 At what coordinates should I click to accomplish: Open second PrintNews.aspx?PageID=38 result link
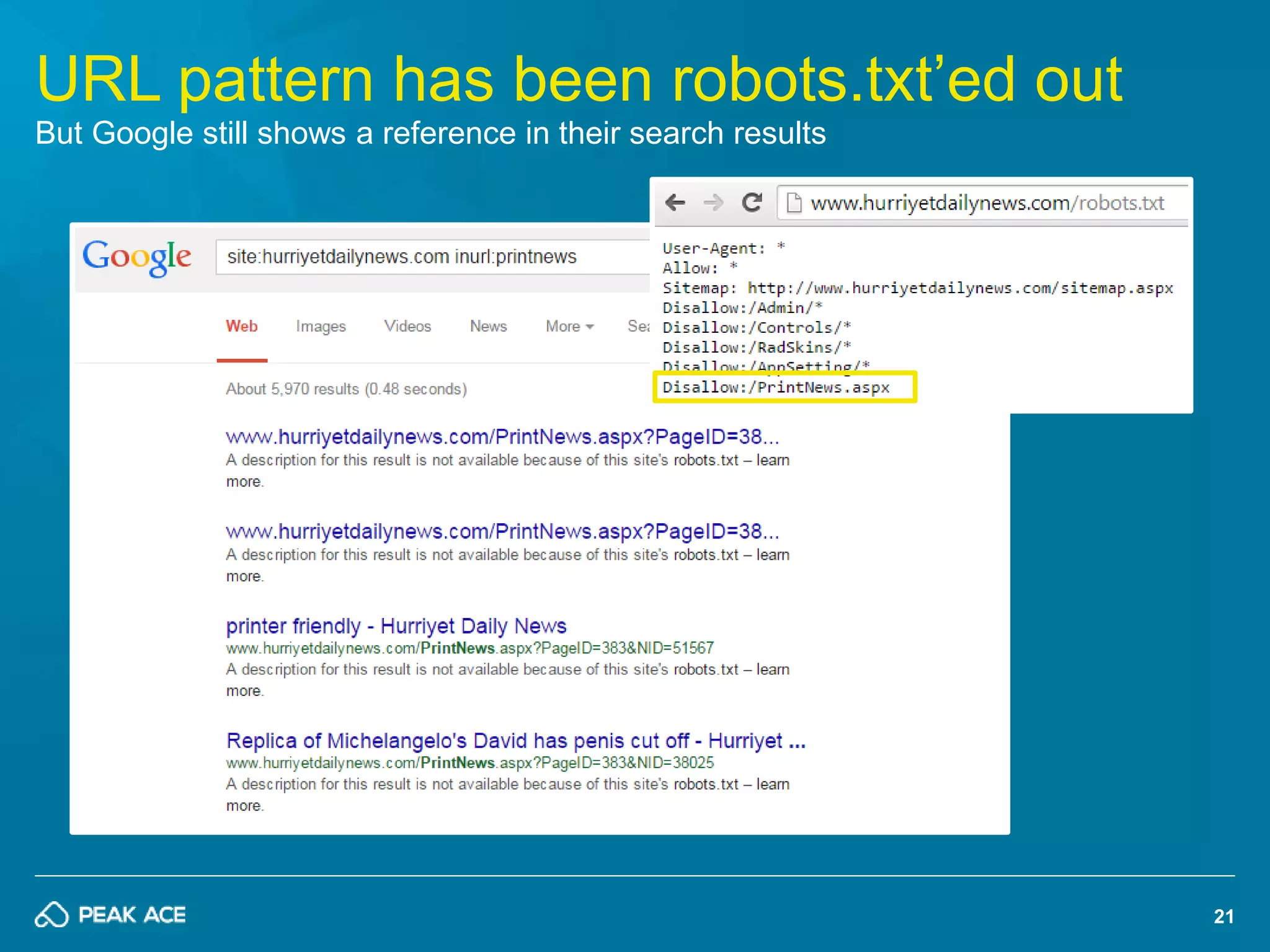[502, 532]
